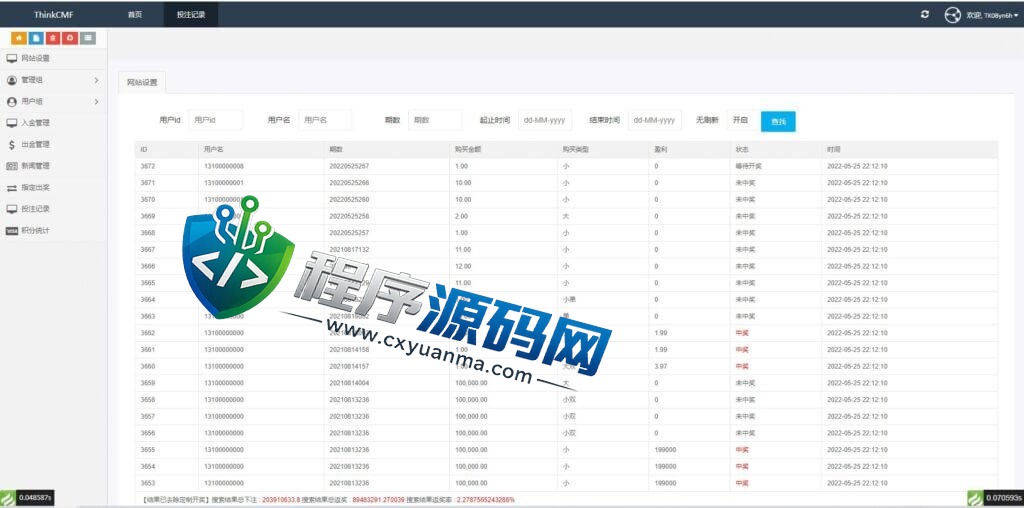Click the red circle shortcut icon
The height and width of the screenshot is (508, 1024).
[x=71, y=38]
